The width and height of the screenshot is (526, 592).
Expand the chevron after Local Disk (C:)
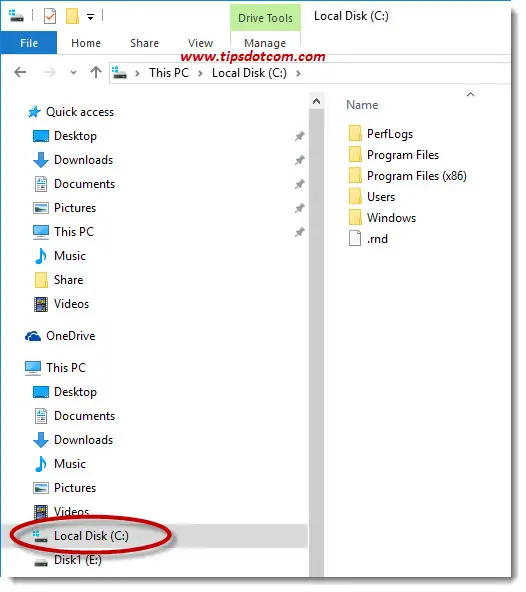coord(298,73)
